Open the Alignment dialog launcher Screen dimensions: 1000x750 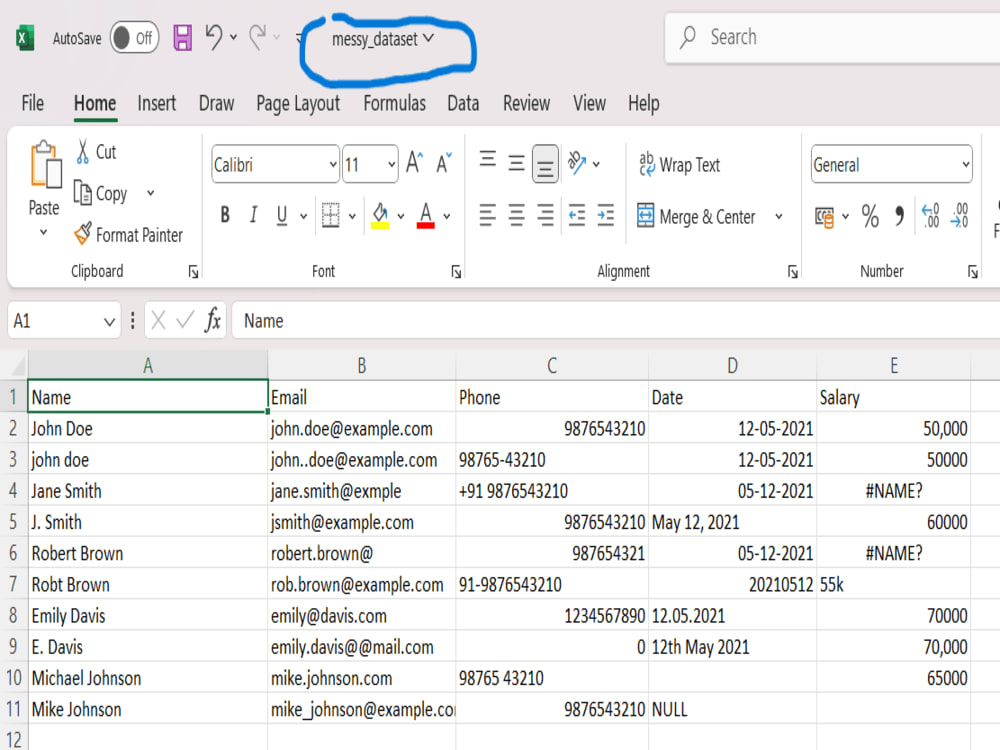pyautogui.click(x=793, y=272)
